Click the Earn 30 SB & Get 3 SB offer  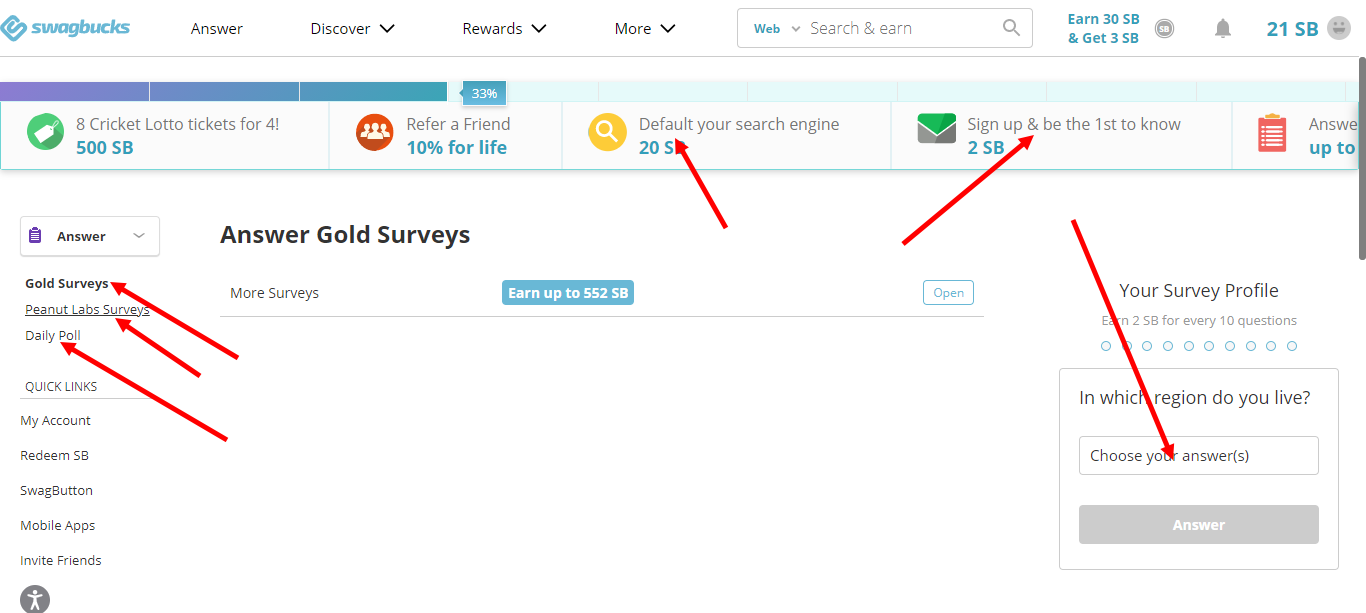tap(1103, 29)
